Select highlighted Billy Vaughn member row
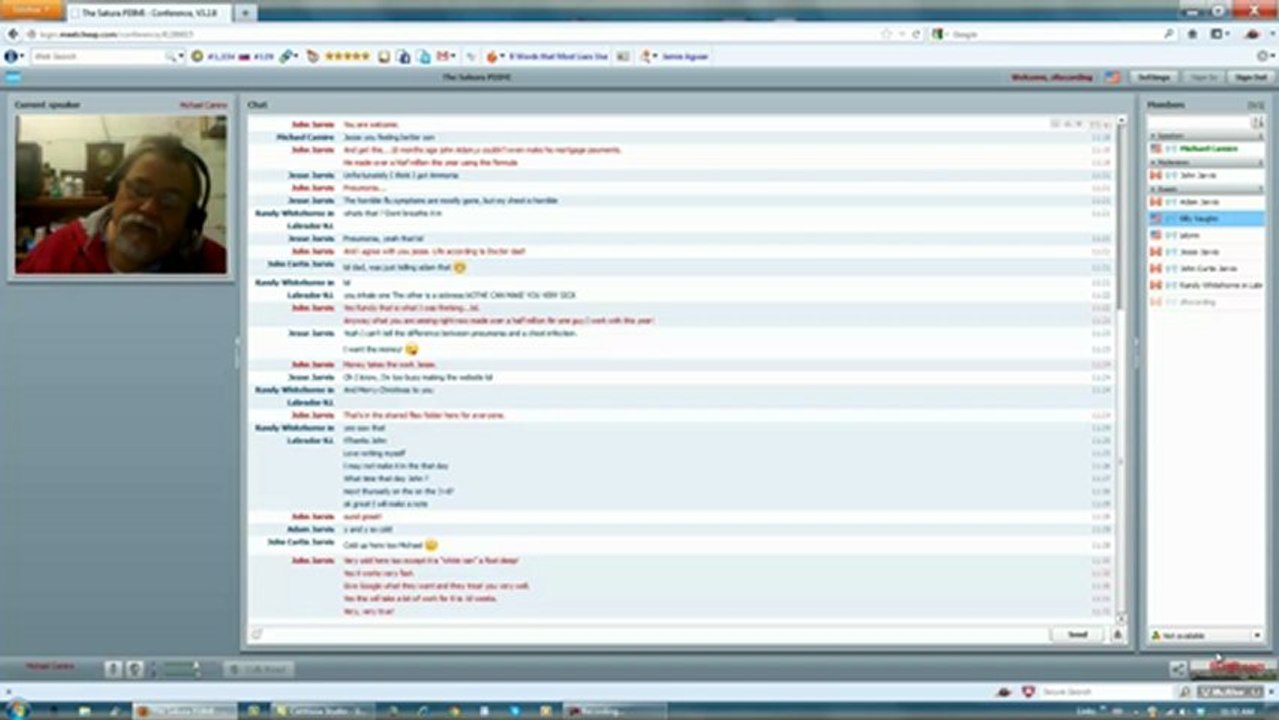This screenshot has width=1279, height=720. pos(1206,218)
